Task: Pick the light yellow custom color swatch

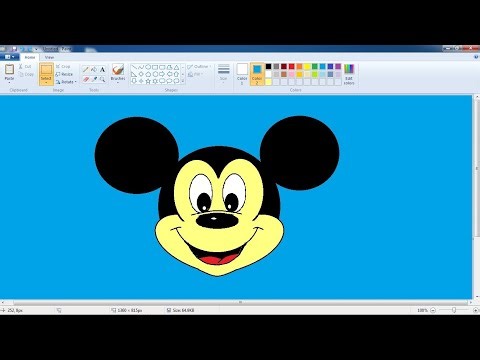Action: point(269,82)
